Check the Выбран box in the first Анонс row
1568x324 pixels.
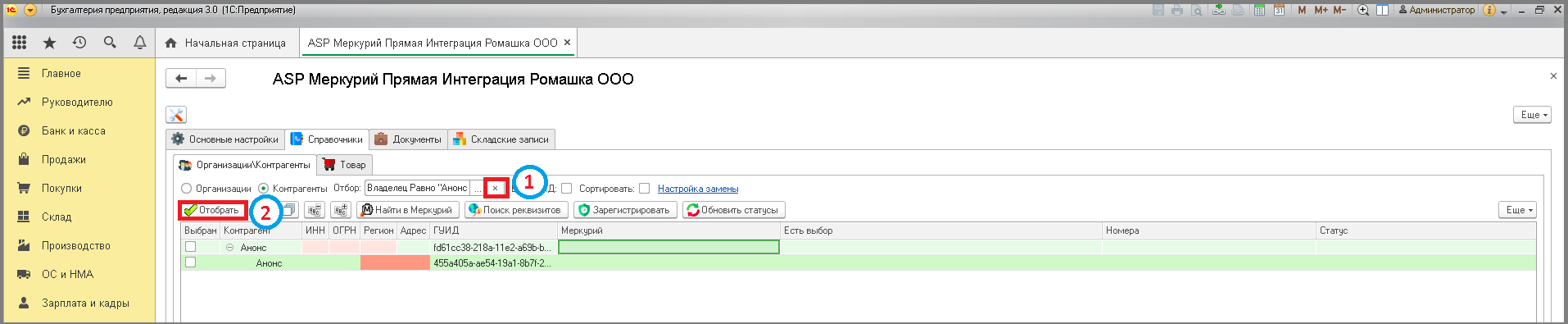[x=191, y=247]
